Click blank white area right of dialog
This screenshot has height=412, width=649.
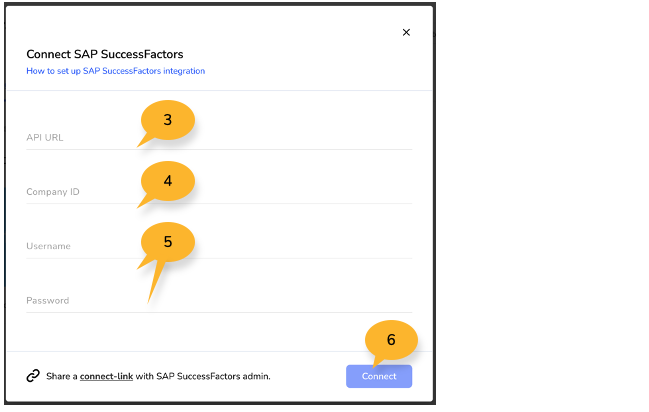coord(540,200)
